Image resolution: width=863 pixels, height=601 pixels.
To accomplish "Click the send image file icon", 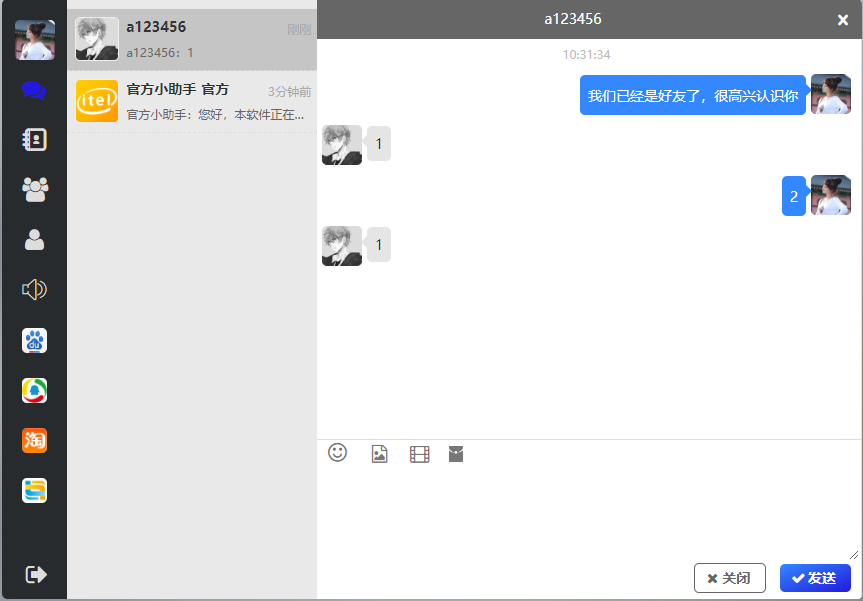I will click(x=379, y=454).
